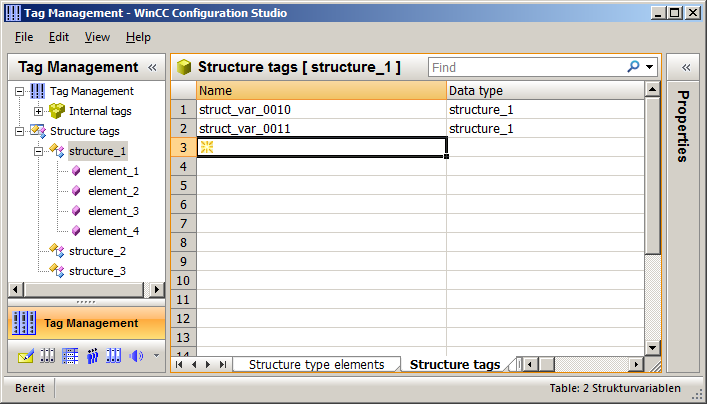The image size is (707, 404).
Task: Click the envelope-with-pencil icon in the navigation bar
Action: click(26, 355)
